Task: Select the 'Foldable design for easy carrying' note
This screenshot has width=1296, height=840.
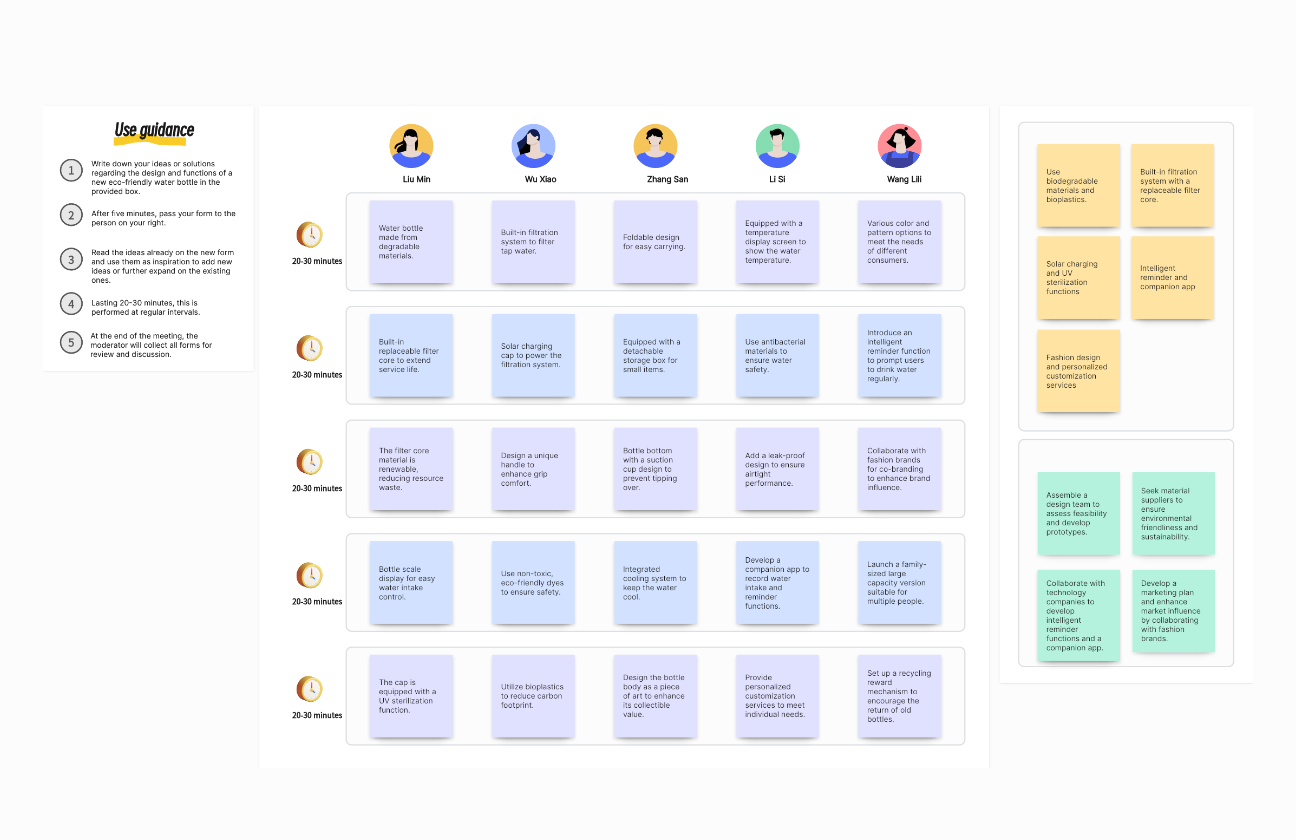Action: [655, 242]
